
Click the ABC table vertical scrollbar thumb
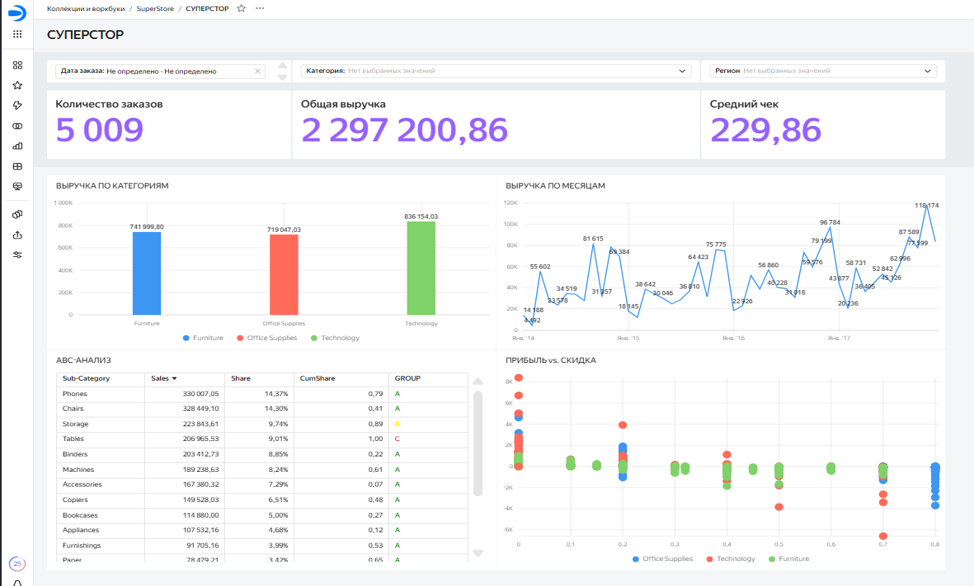click(x=478, y=443)
